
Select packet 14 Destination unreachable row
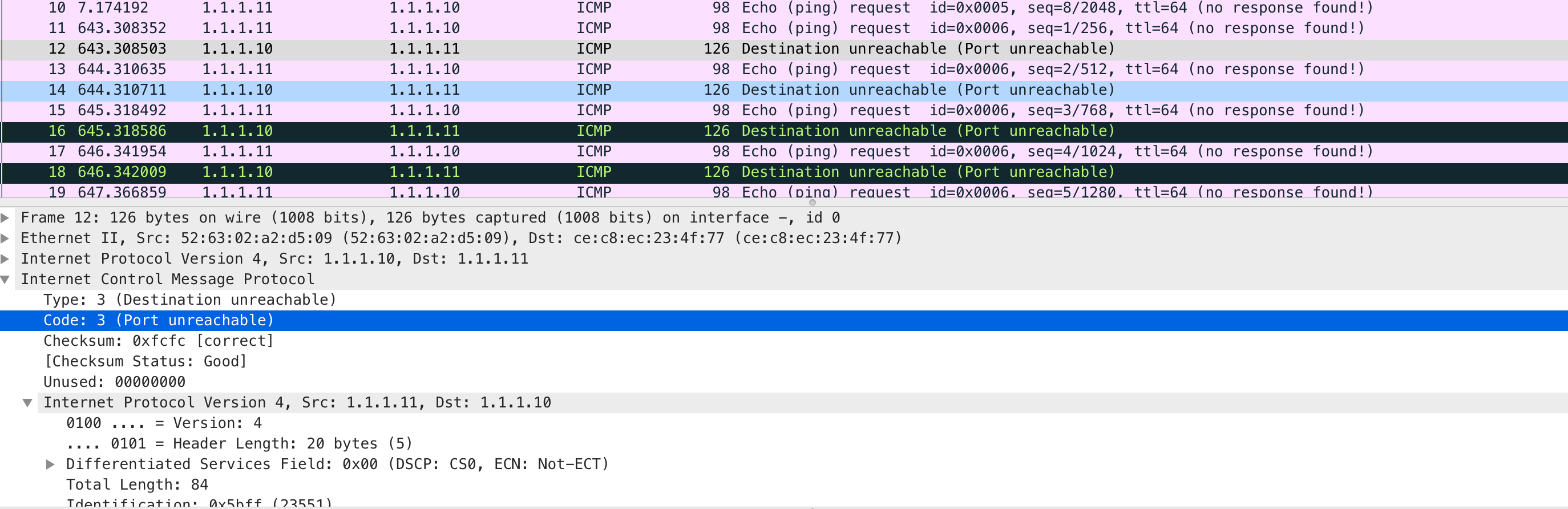tap(784, 90)
